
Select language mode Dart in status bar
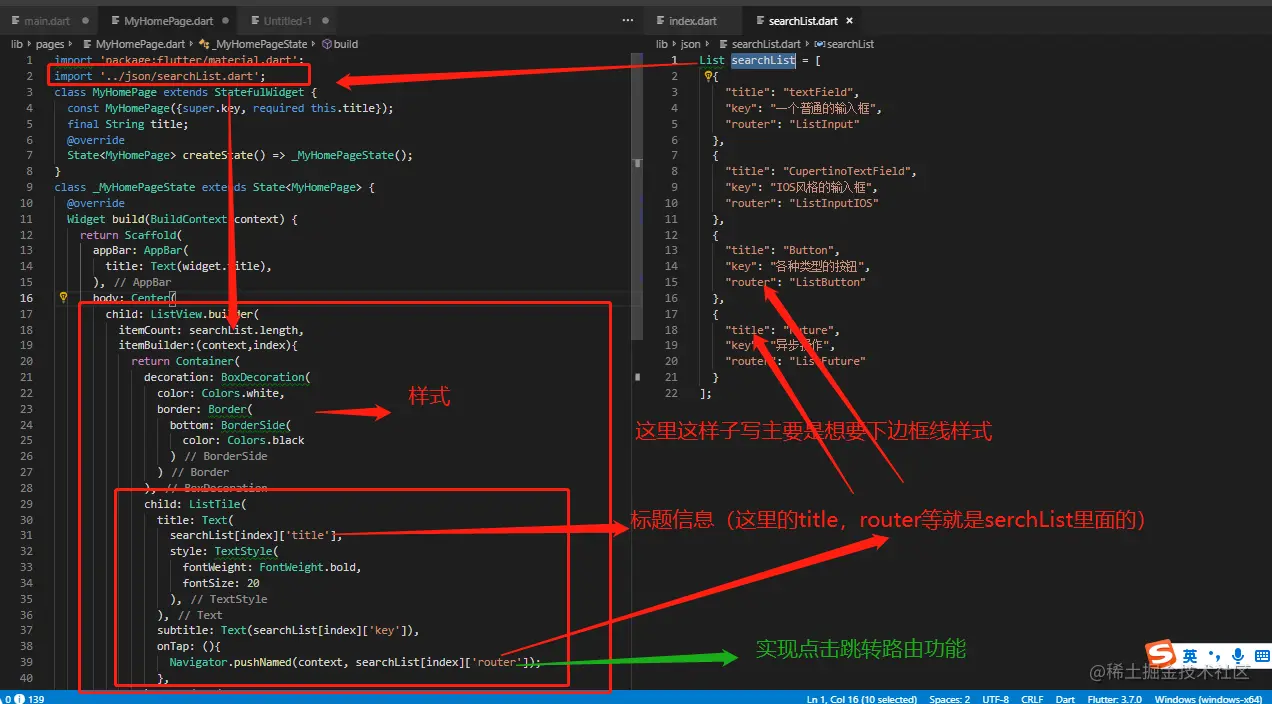click(1065, 698)
